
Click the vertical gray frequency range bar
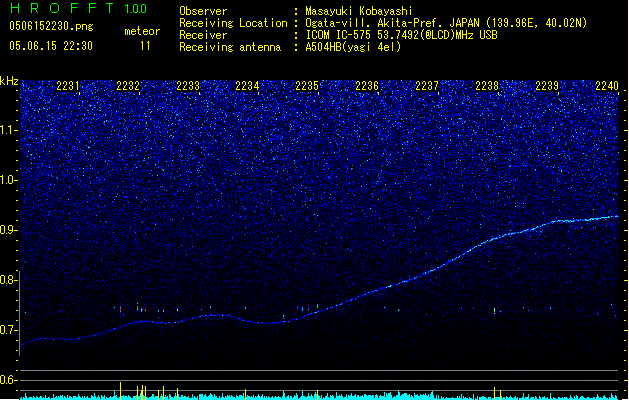(20, 313)
